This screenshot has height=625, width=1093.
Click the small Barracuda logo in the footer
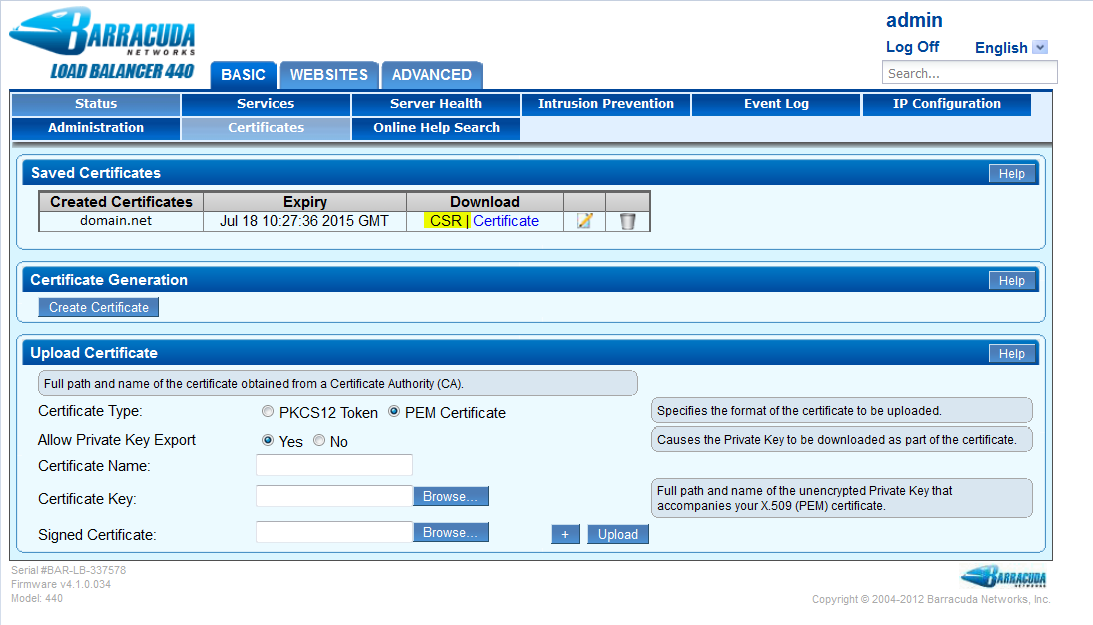1004,577
